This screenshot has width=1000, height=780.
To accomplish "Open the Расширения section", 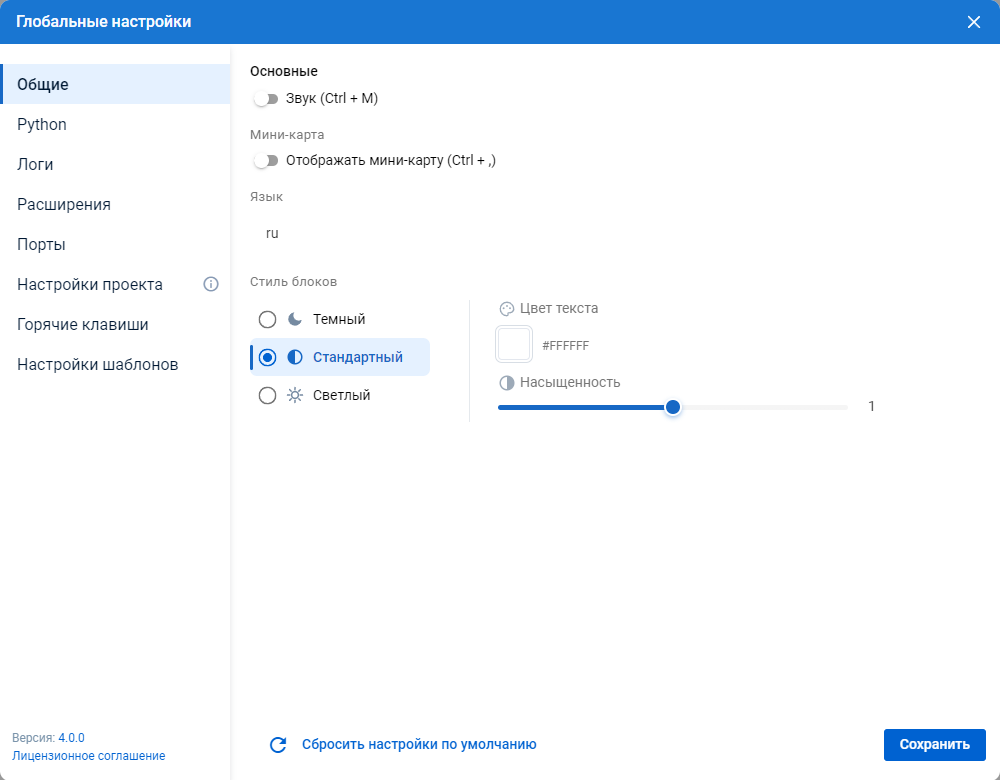I will [115, 205].
